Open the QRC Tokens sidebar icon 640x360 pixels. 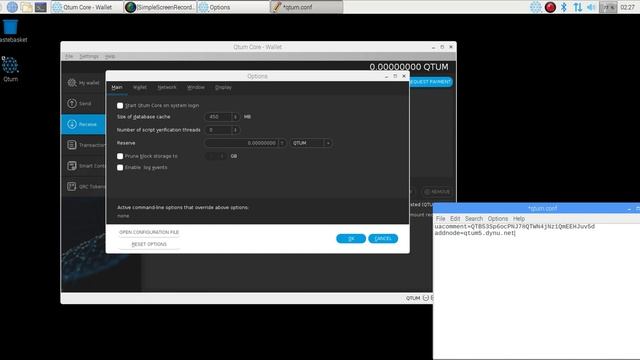[x=72, y=187]
